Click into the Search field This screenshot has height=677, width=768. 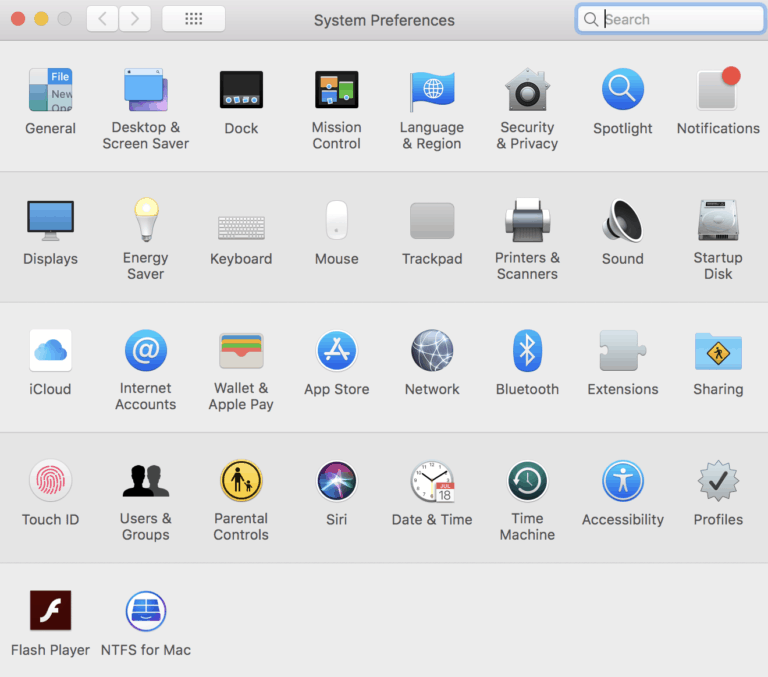tap(671, 19)
